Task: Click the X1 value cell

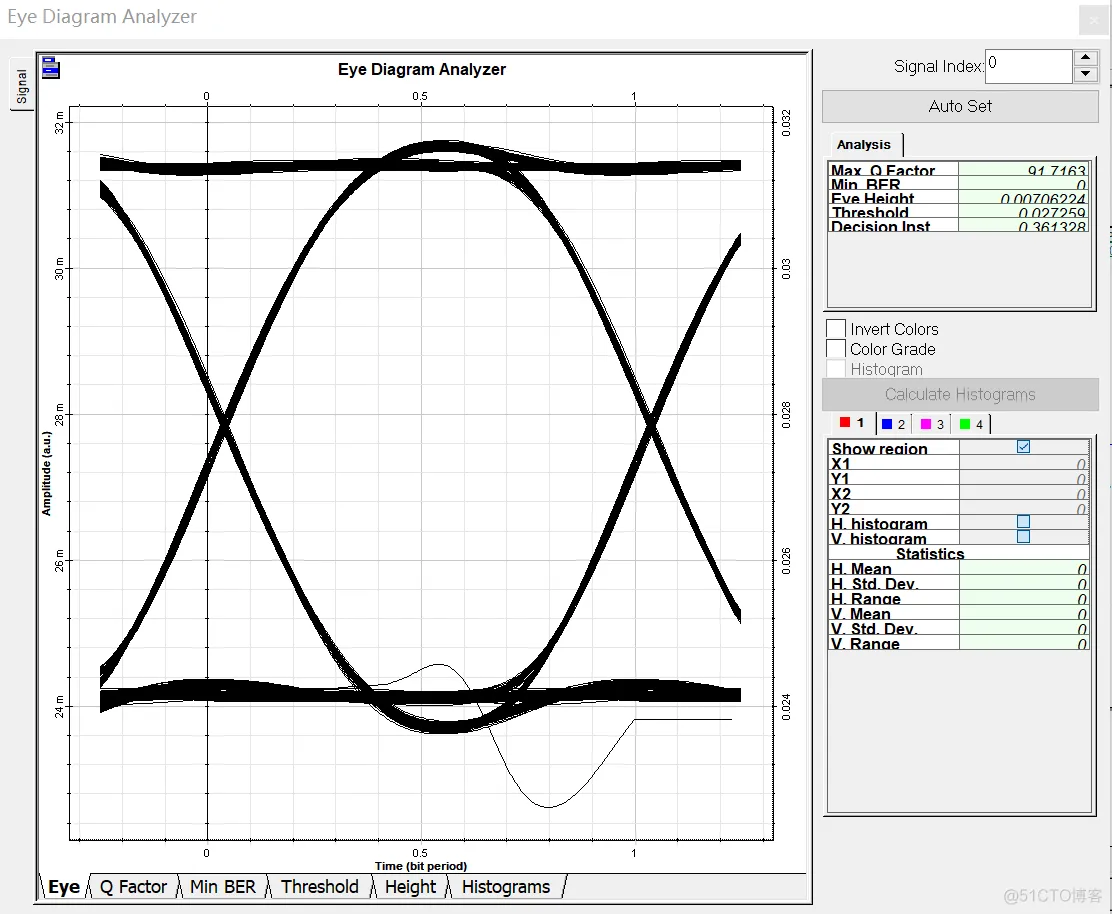Action: point(1023,462)
